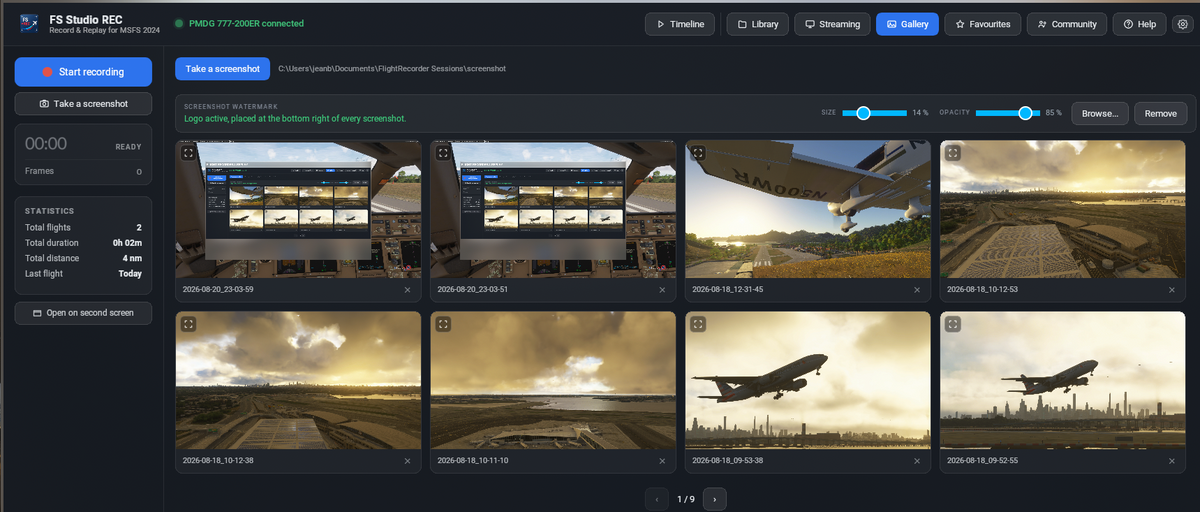Delete screenshot 2026-08-18_10-11-10 using X
This screenshot has width=1200, height=512.
(x=662, y=461)
